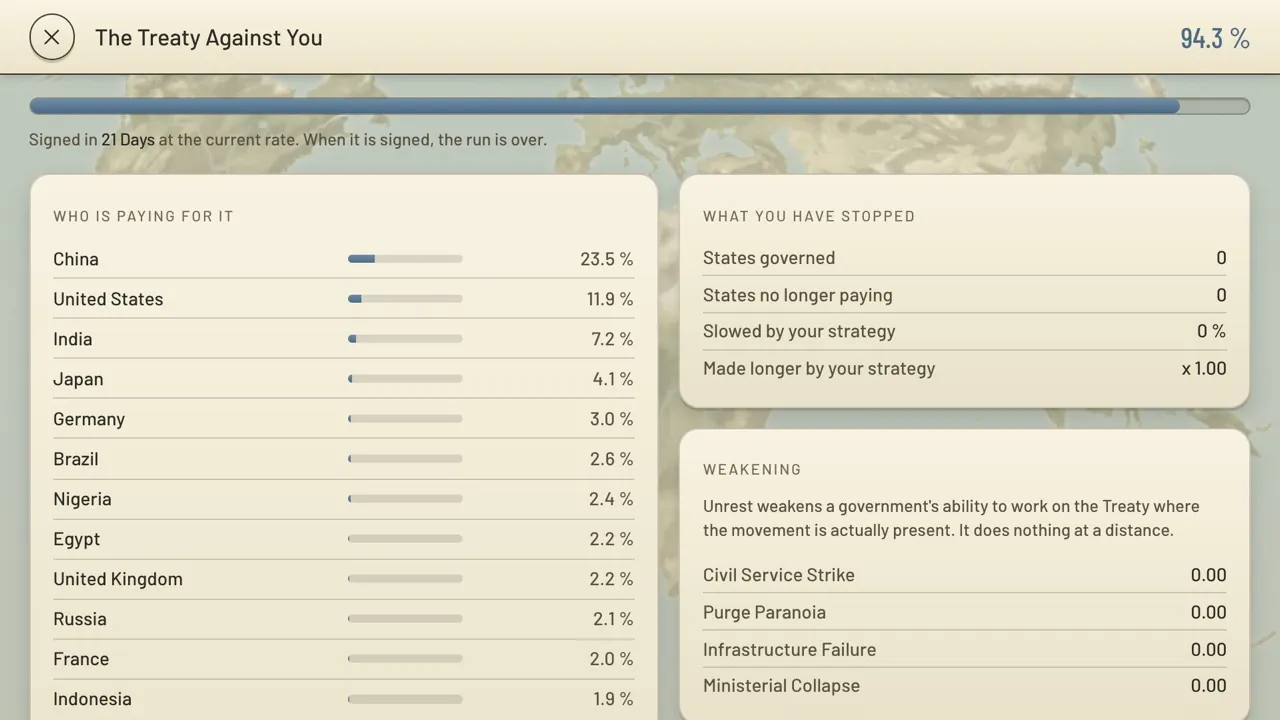Select the Brazil row

tap(344, 459)
